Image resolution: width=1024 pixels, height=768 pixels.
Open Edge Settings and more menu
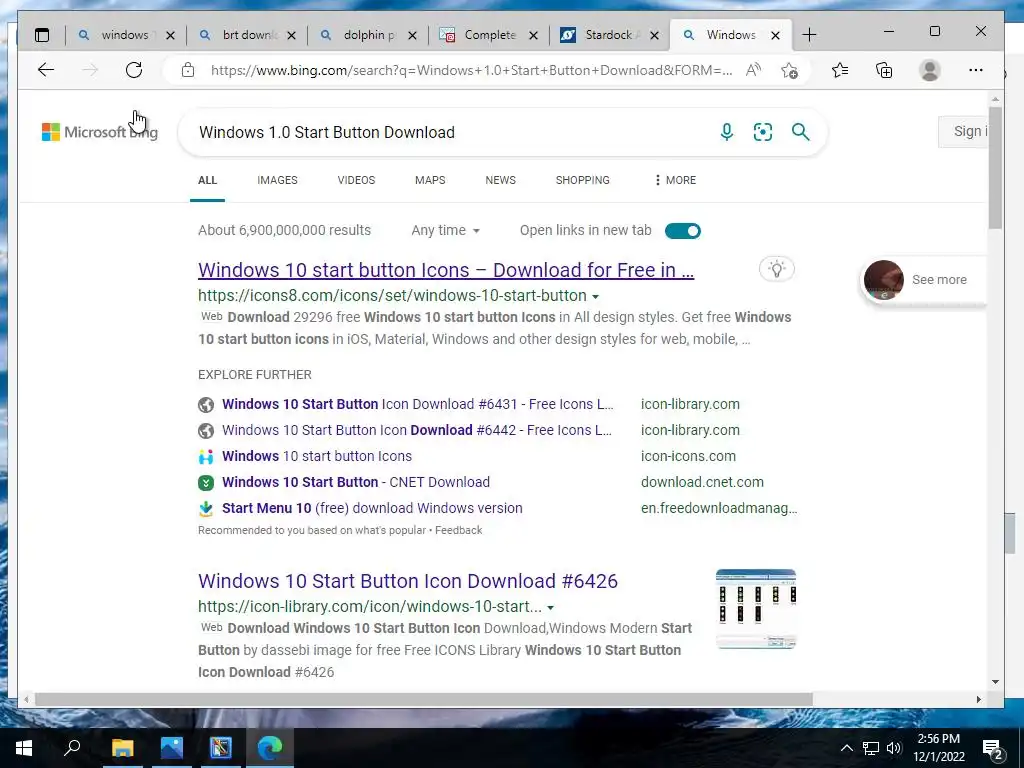tap(976, 70)
